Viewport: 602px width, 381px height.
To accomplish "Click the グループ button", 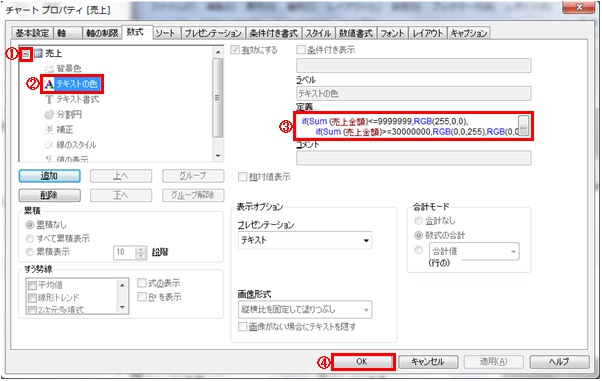I will click(193, 176).
